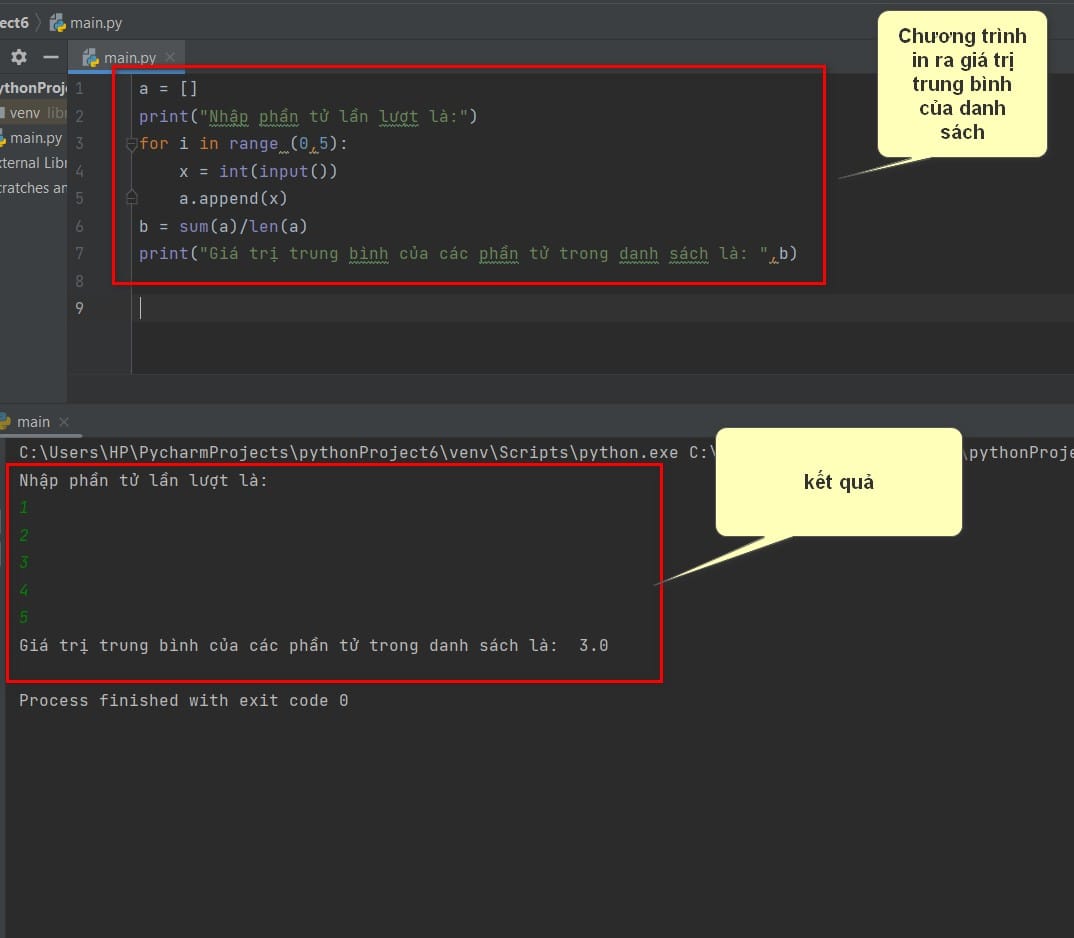Viewport: 1074px width, 938px height.
Task: Click line number 9 in gutter
Action: tap(79, 308)
